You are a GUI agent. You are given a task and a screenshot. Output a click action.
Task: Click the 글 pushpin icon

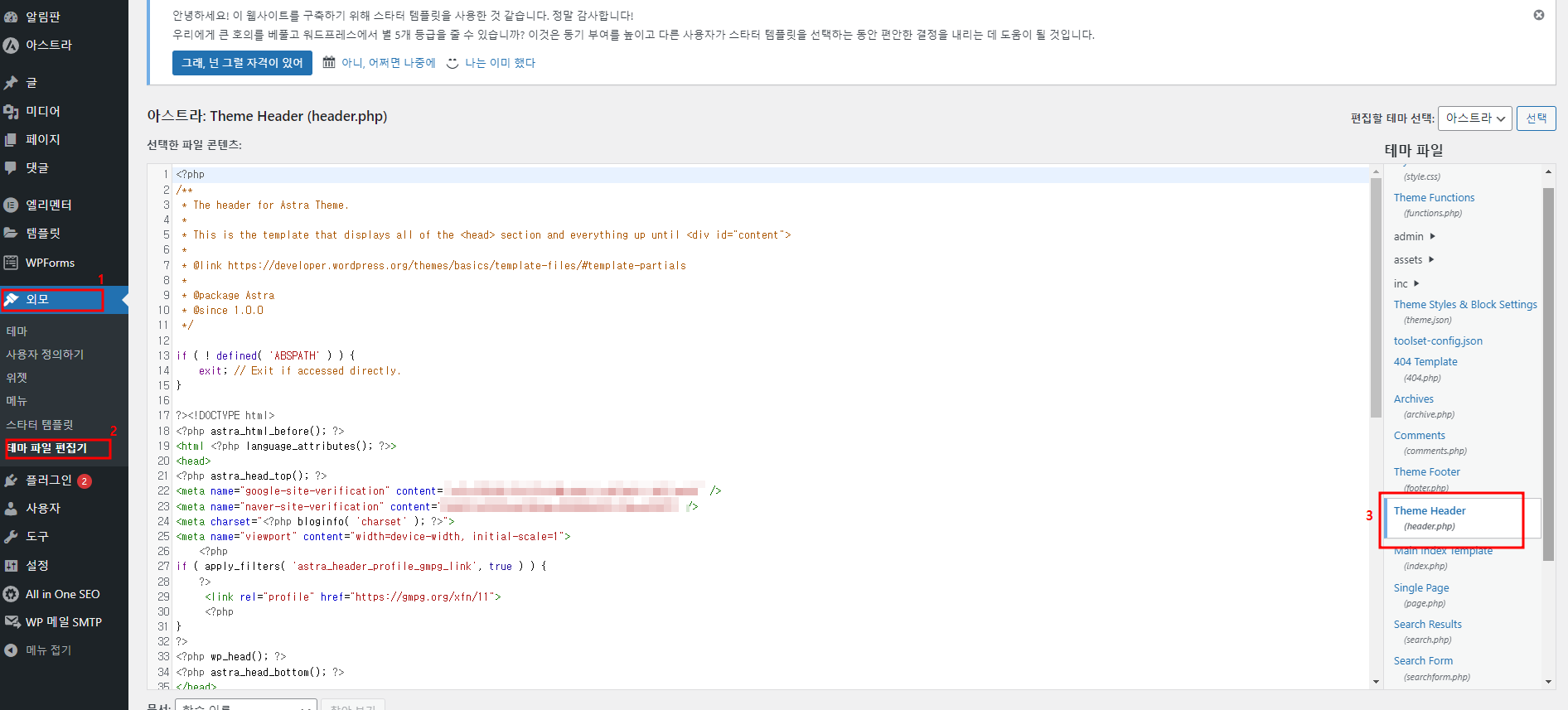(x=11, y=83)
